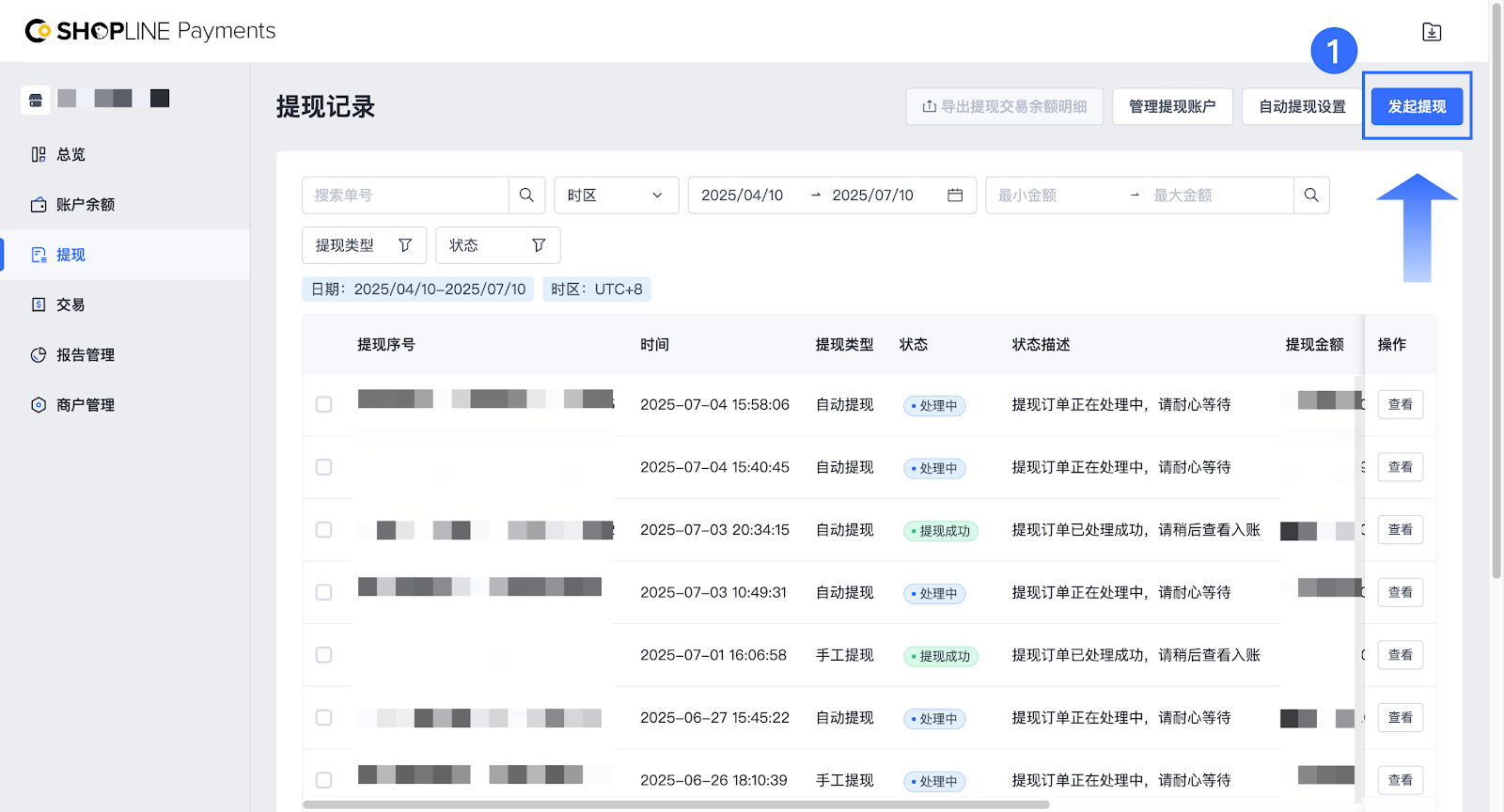Check the 2025-07-04 15:58:06 row checkbox

click(324, 404)
